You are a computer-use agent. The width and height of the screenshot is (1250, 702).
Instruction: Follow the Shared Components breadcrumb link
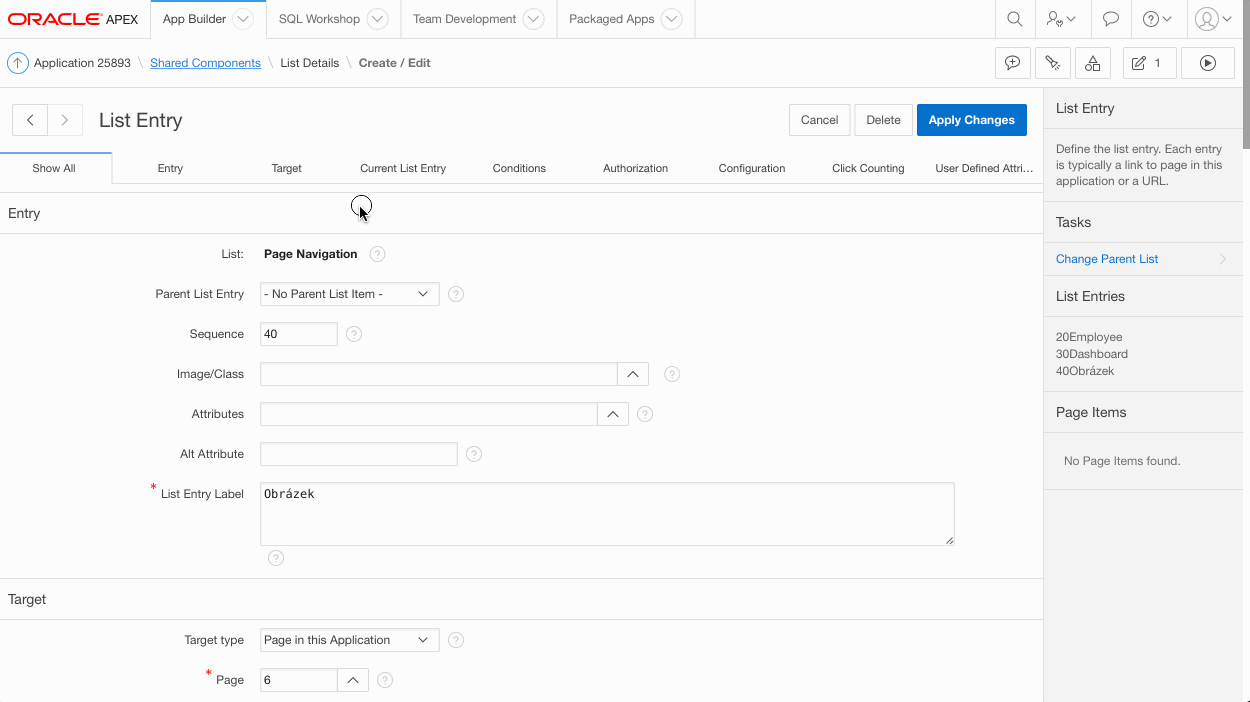(205, 63)
